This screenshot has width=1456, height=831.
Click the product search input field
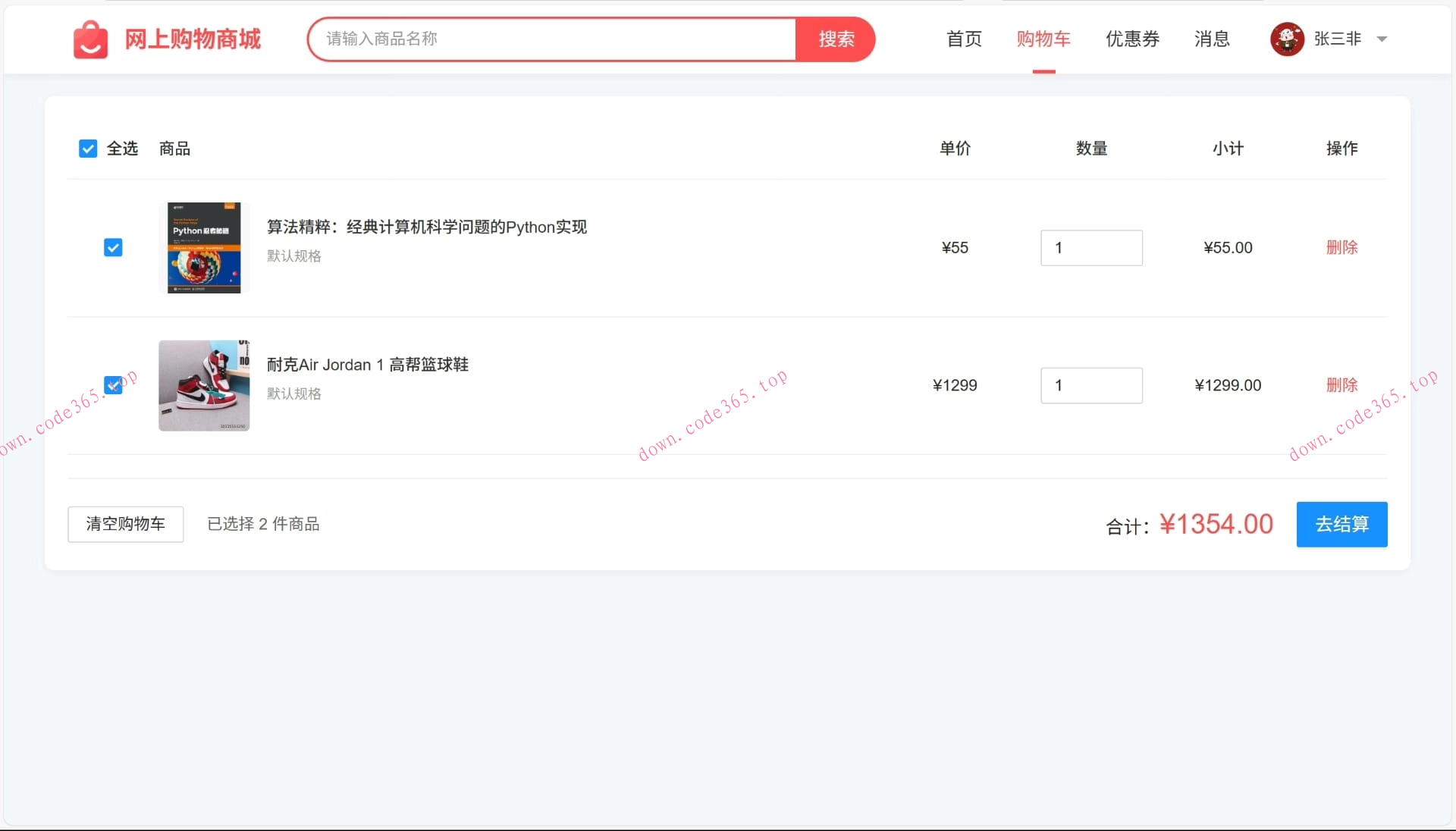point(551,39)
